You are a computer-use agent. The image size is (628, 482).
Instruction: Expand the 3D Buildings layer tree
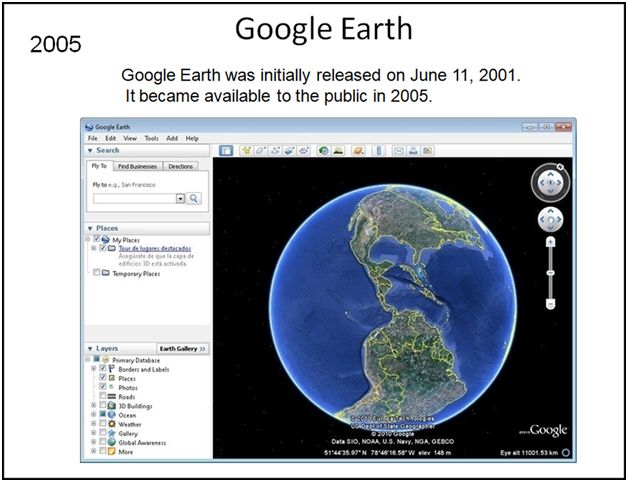tap(93, 405)
